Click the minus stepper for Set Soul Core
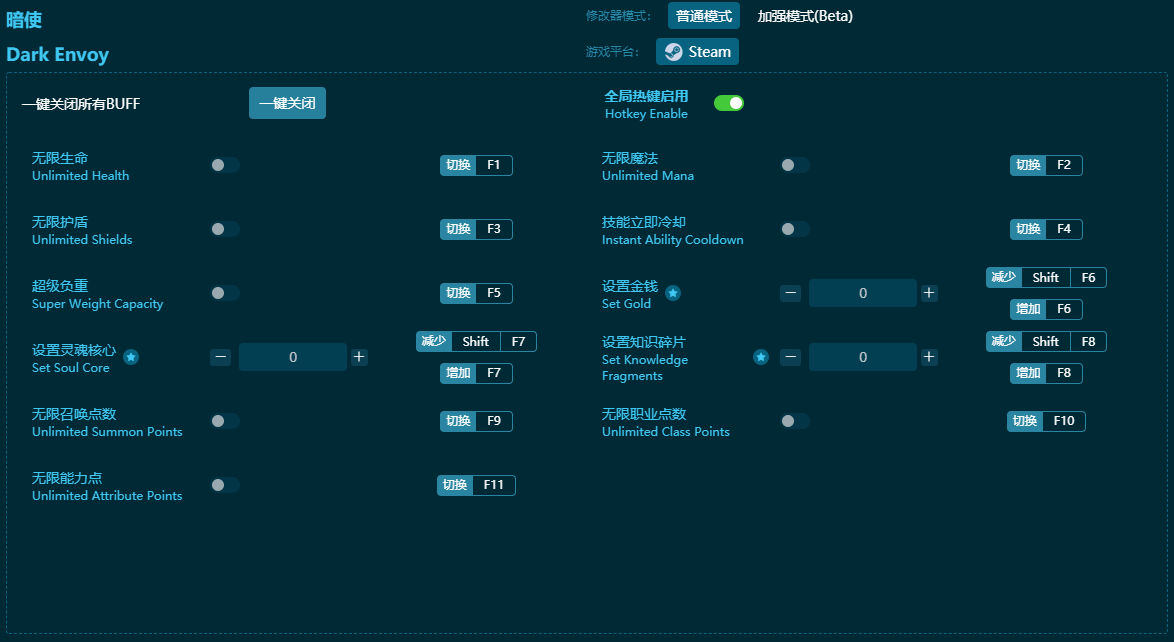Viewport: 1174px width, 642px height. click(220, 357)
